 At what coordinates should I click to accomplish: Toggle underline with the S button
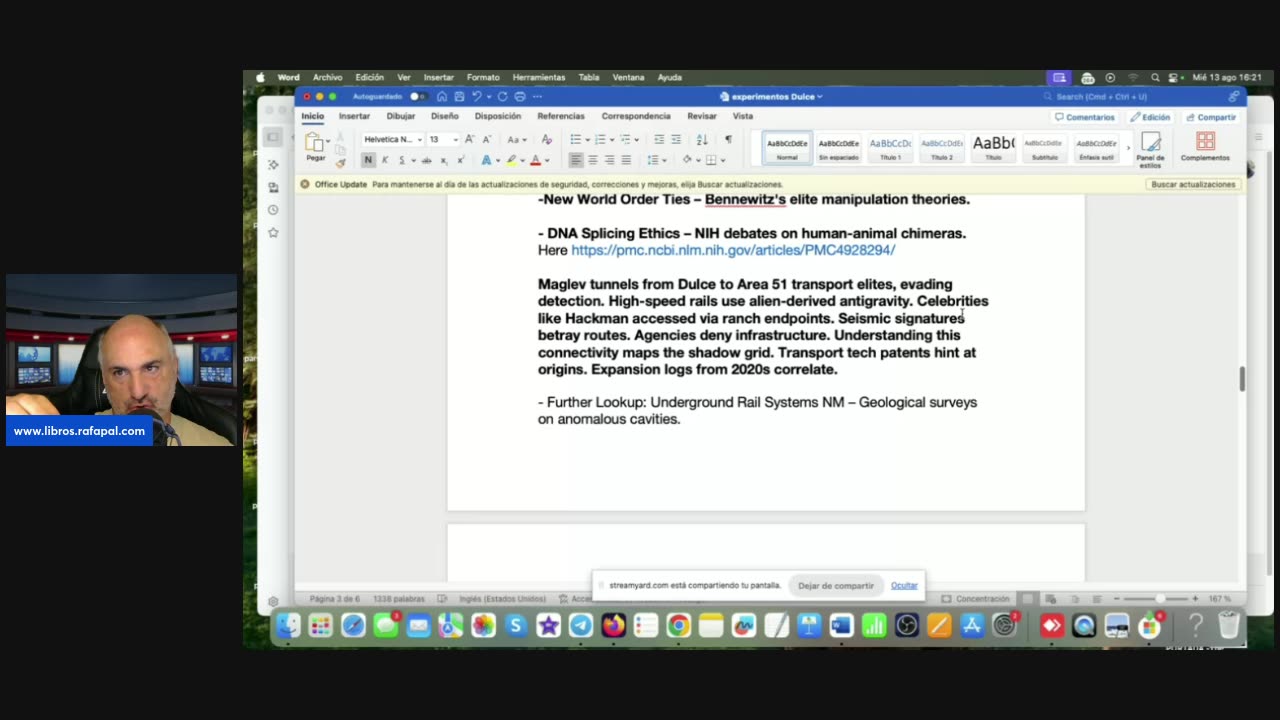tap(401, 160)
